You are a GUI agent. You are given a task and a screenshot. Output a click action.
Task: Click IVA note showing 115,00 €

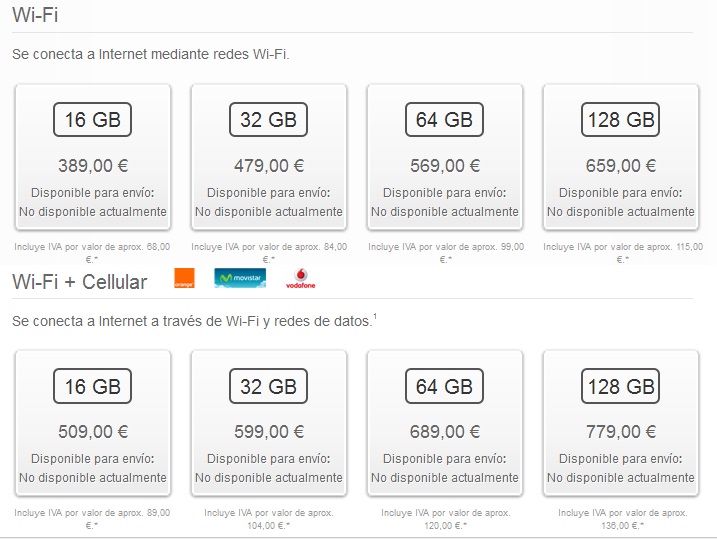pyautogui.click(x=620, y=251)
